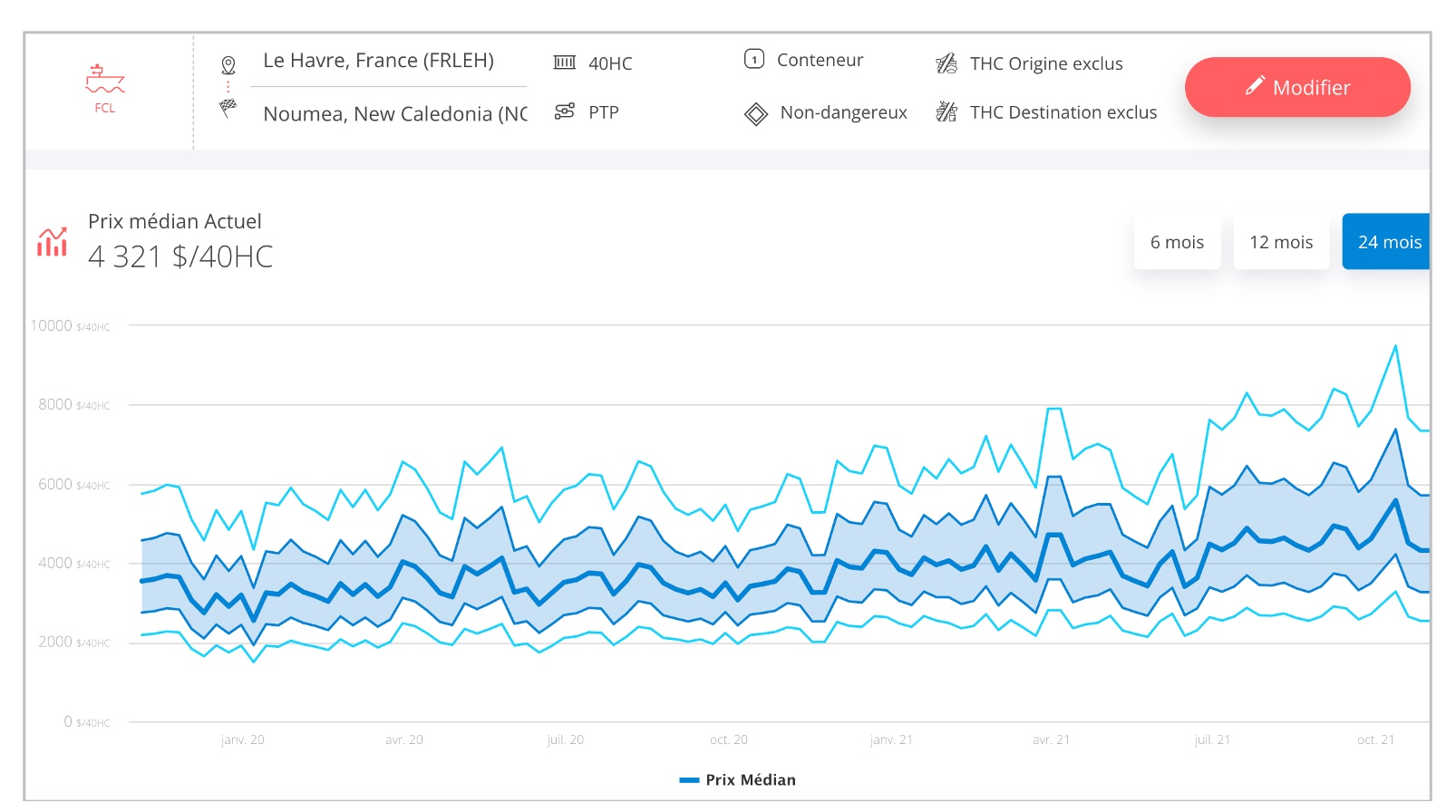Click the 4000 $/40HC y-axis label

pyautogui.click(x=74, y=563)
